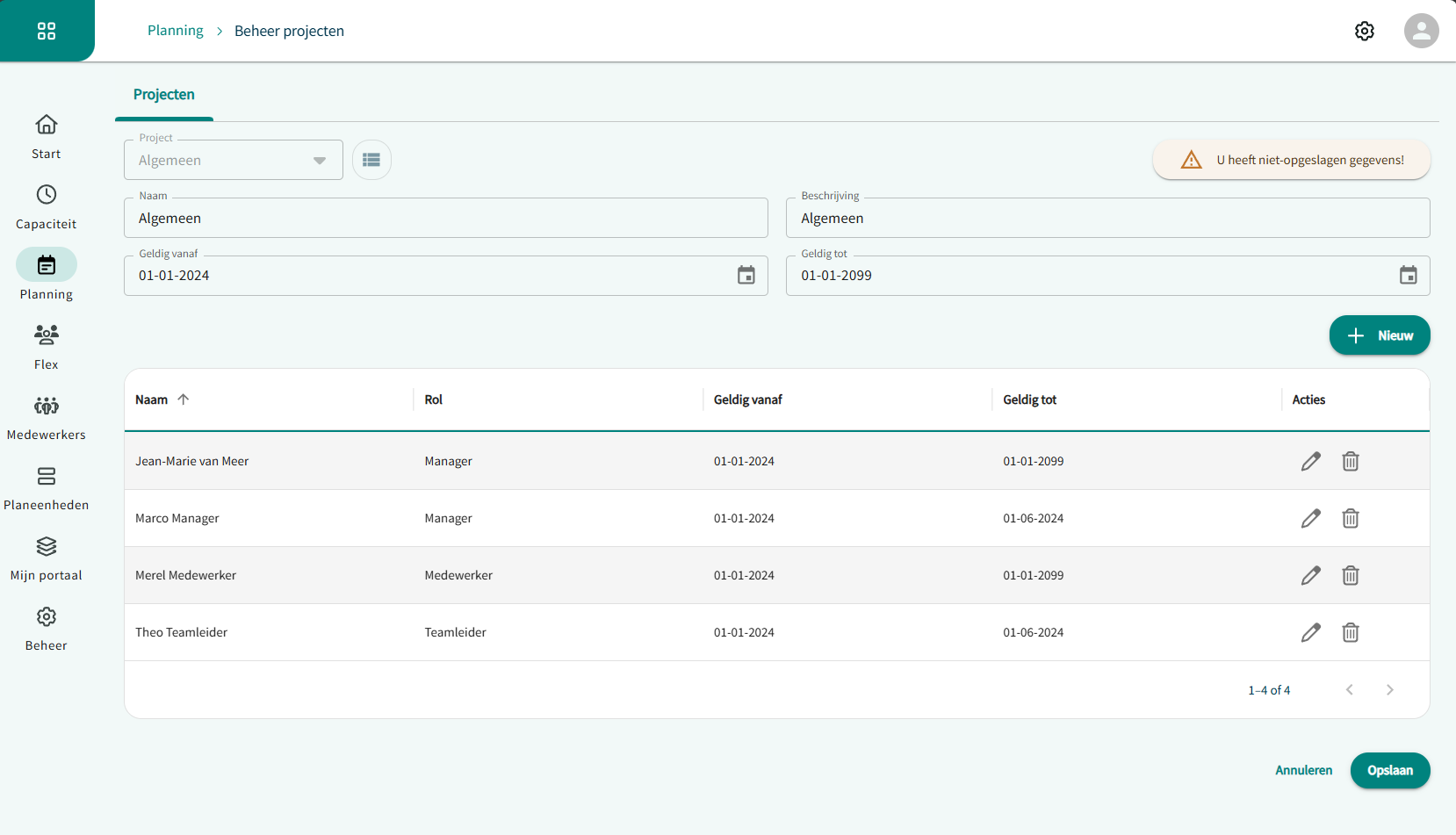This screenshot has width=1456, height=835.
Task: Select the Projecten tab
Action: [164, 95]
